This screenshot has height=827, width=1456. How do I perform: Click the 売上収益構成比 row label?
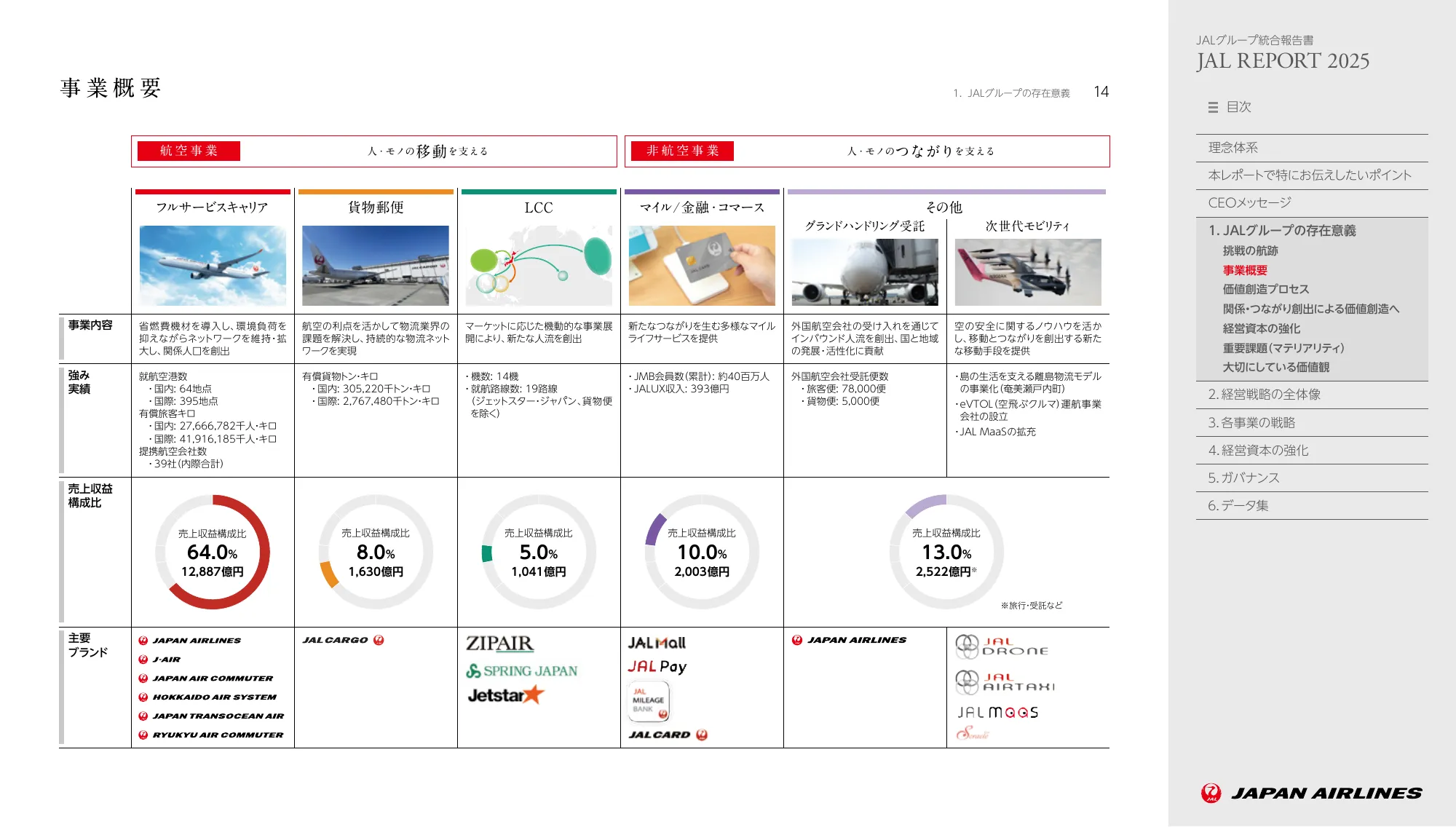click(x=90, y=496)
